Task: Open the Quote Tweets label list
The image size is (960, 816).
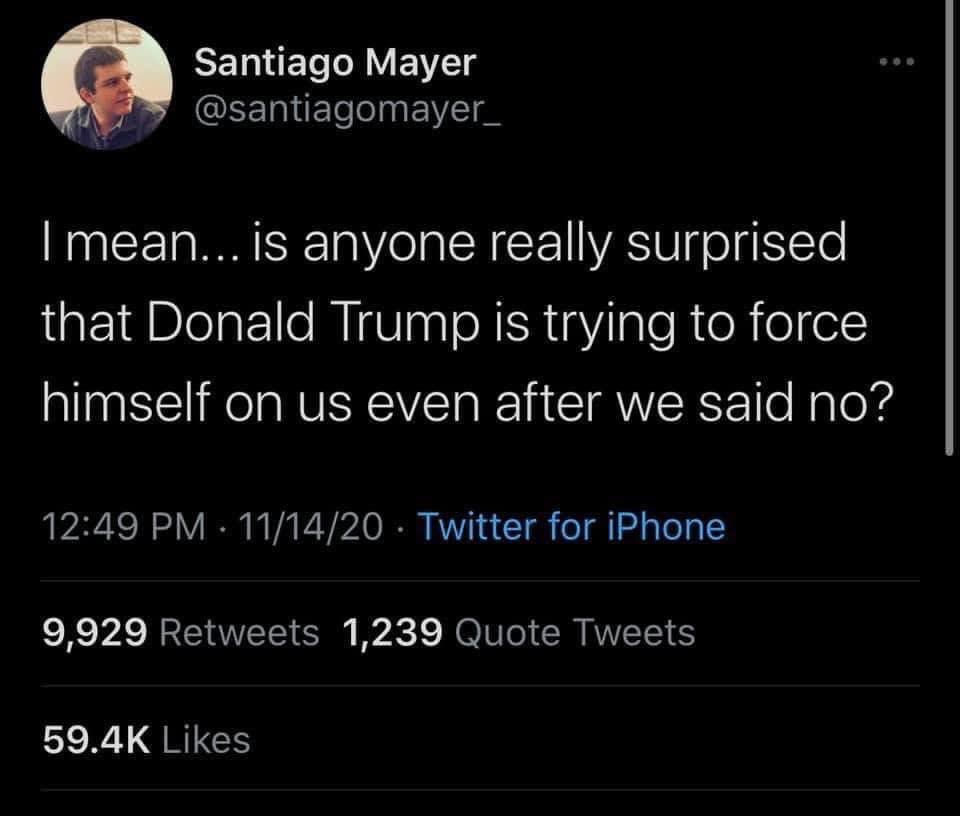Action: point(575,632)
